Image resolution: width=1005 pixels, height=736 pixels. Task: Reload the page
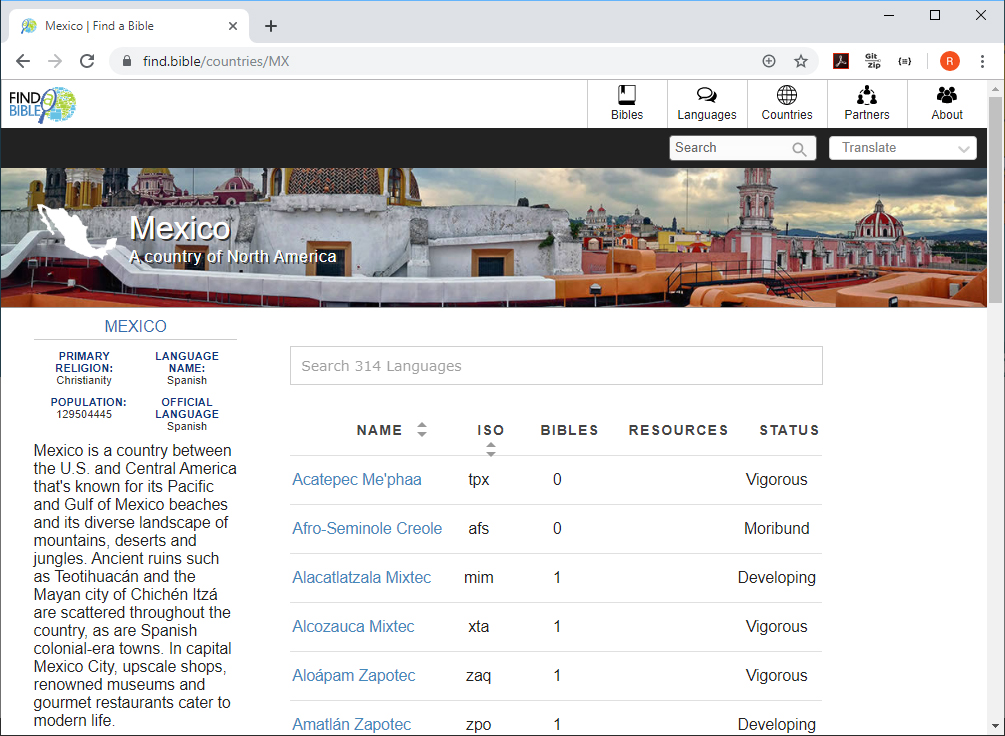tap(87, 61)
